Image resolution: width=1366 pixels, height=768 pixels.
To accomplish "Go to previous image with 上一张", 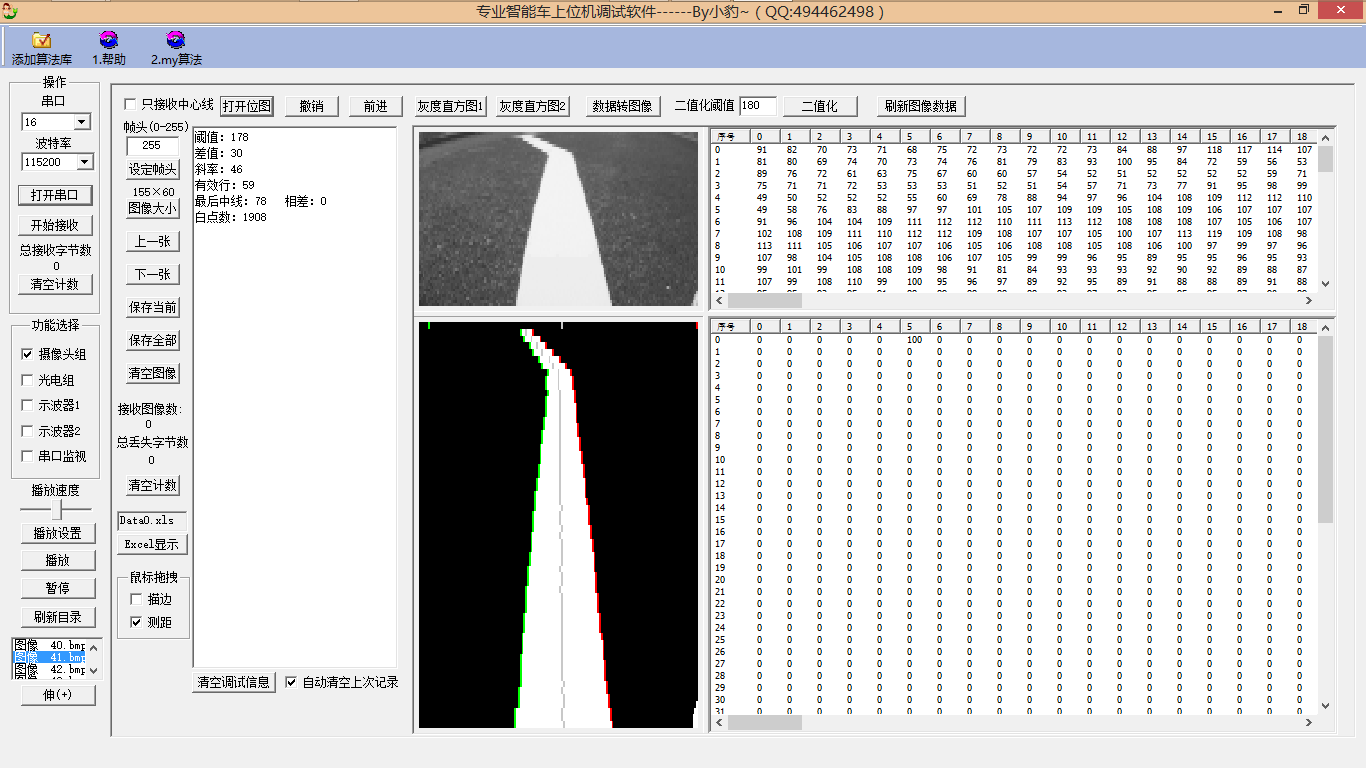I will [x=153, y=241].
